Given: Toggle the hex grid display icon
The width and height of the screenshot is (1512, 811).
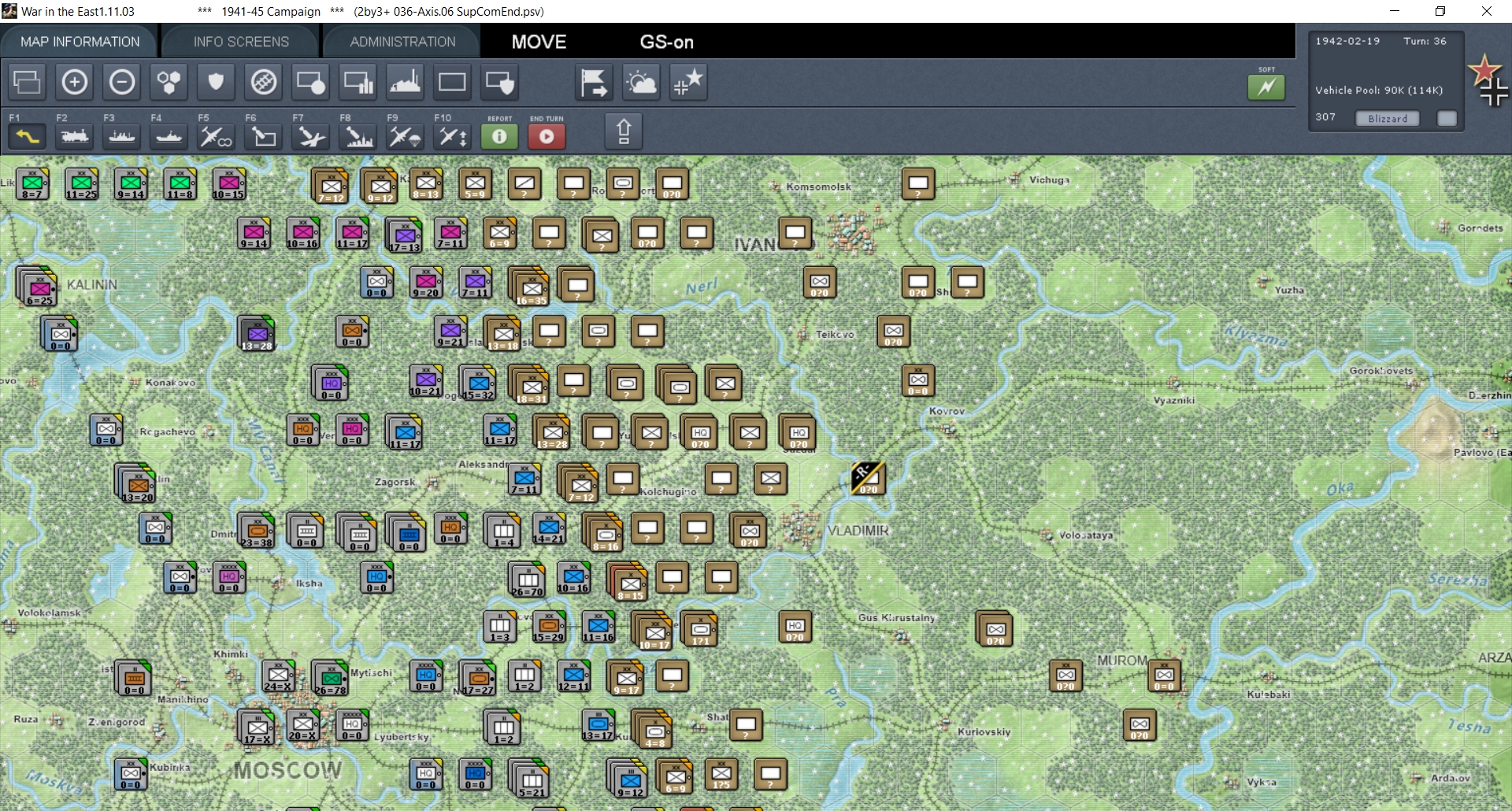Looking at the screenshot, I should pos(169,82).
